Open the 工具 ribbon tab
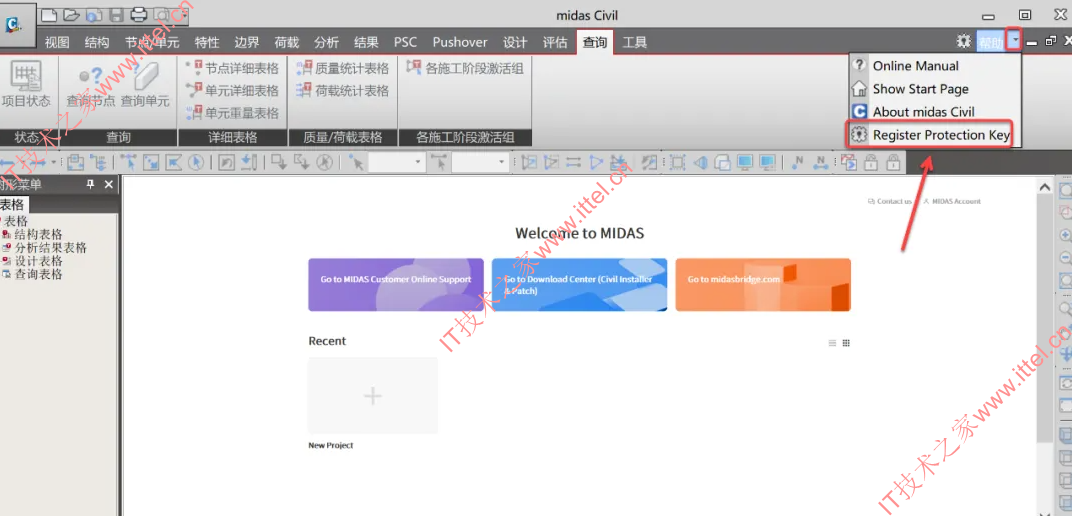This screenshot has height=516, width=1072. pyautogui.click(x=635, y=42)
